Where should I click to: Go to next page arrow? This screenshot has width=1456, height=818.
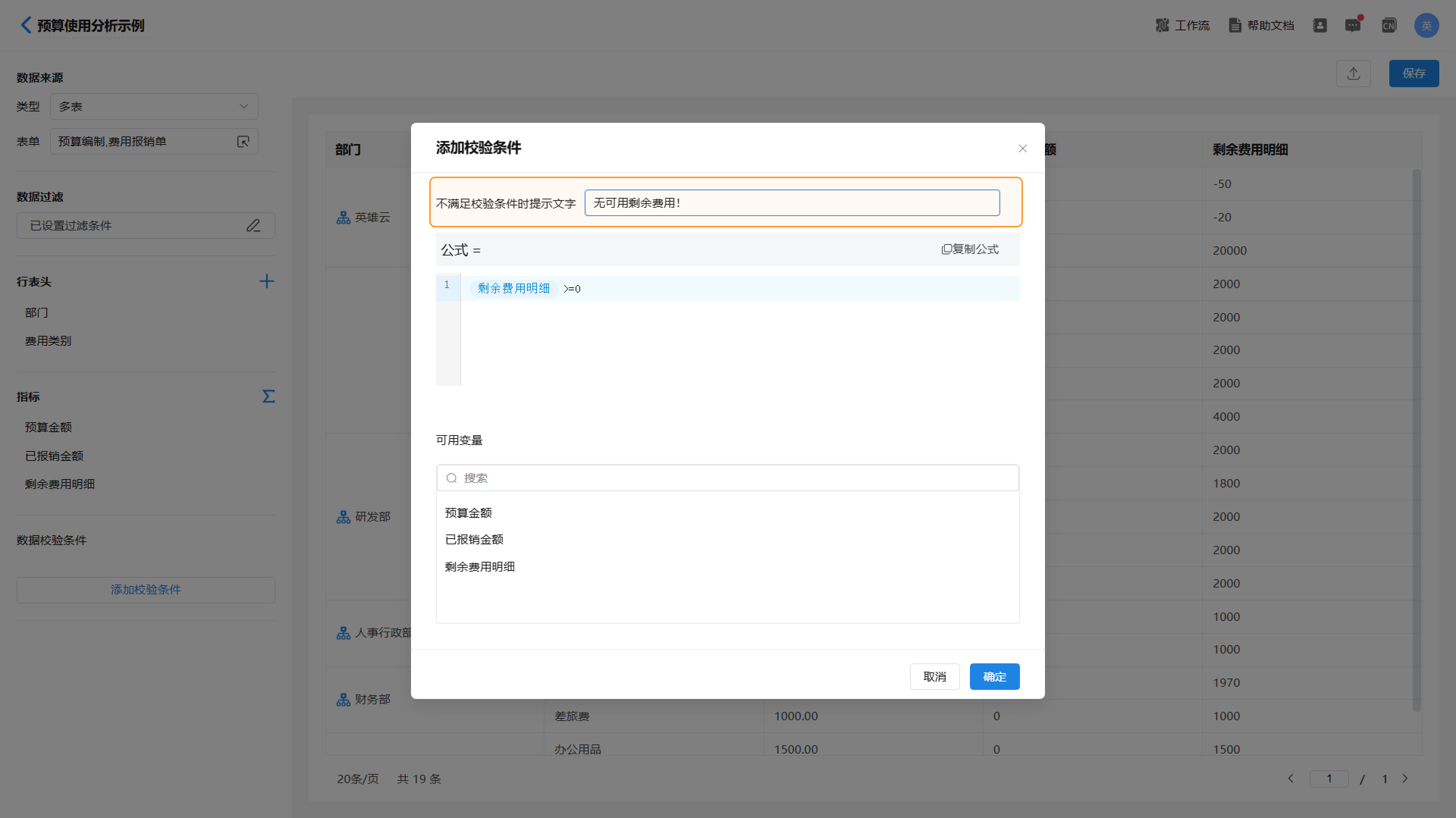pos(1405,779)
